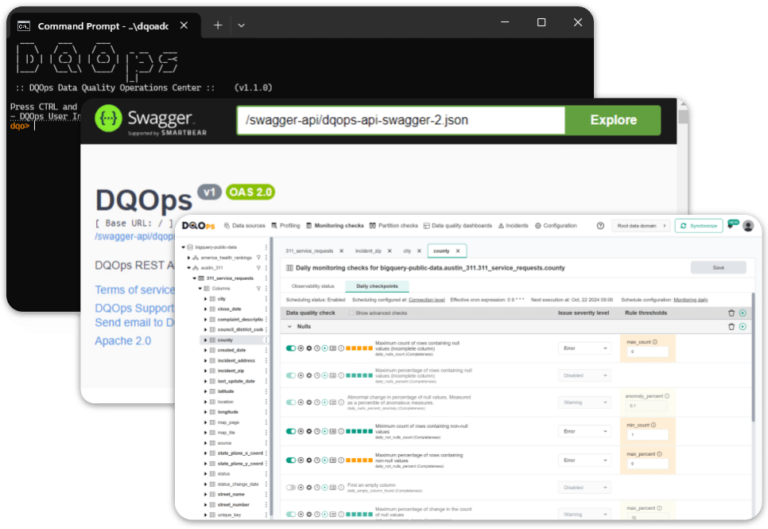Toggle the minimum non-null count check switch
Screen dimensions: 768x529
[x=291, y=432]
